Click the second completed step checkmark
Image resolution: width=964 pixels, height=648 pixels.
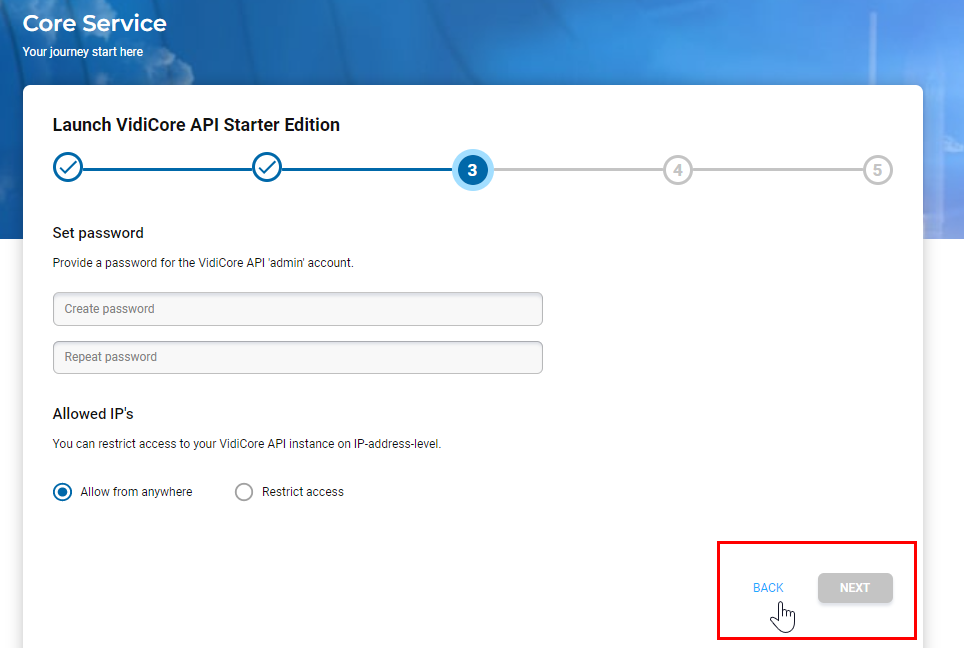coord(267,169)
